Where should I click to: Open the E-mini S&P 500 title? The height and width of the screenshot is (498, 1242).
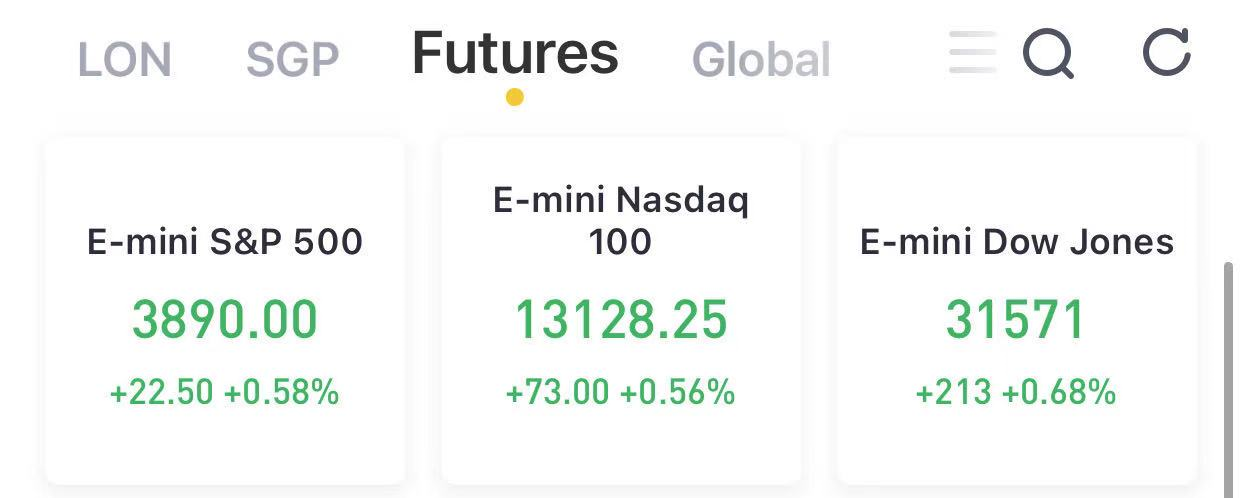click(225, 242)
